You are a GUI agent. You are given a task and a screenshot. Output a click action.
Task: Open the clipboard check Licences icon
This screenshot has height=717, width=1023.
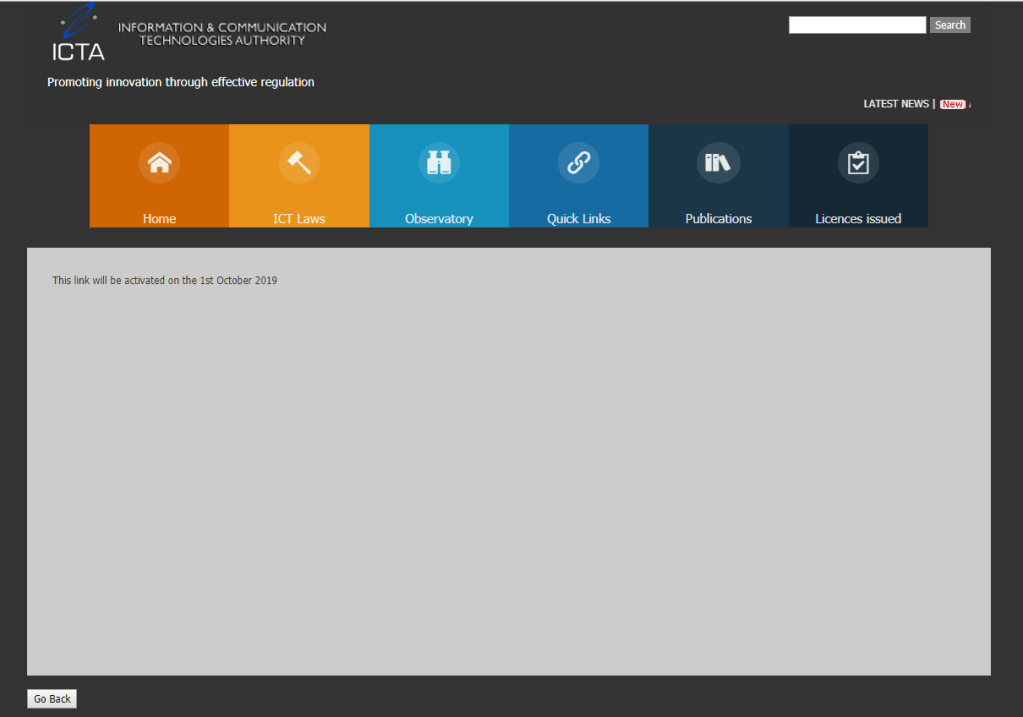[x=858, y=163]
